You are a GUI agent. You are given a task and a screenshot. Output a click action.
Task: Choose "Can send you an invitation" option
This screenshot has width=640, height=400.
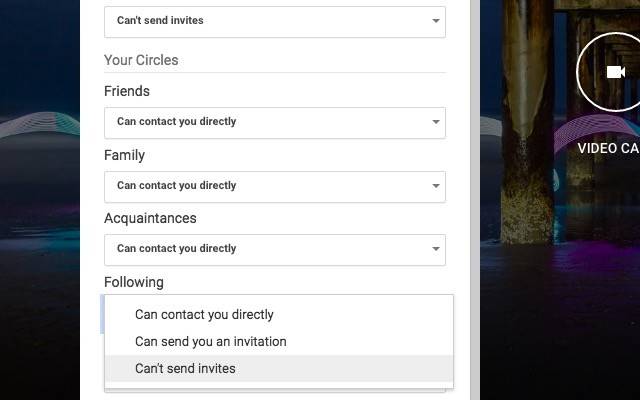[210, 341]
